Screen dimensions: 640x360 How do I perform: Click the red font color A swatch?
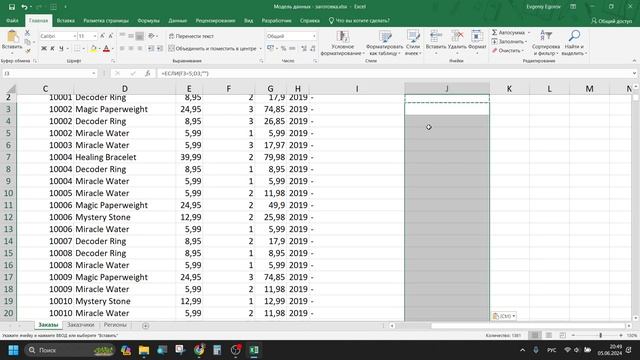[106, 49]
